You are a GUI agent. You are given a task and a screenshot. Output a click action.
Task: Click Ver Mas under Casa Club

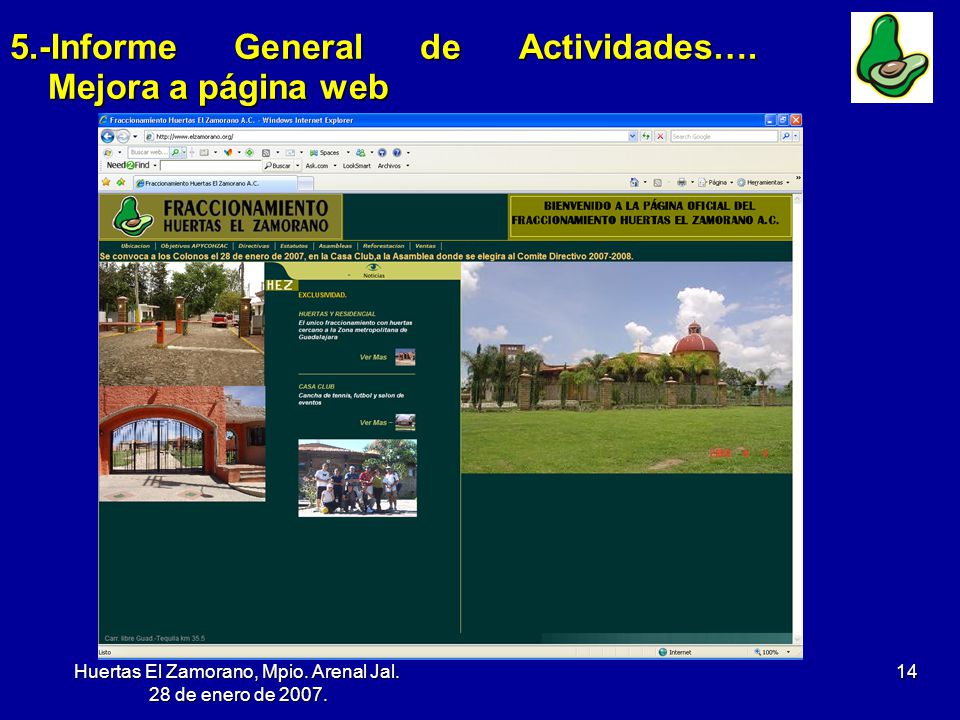click(x=373, y=422)
